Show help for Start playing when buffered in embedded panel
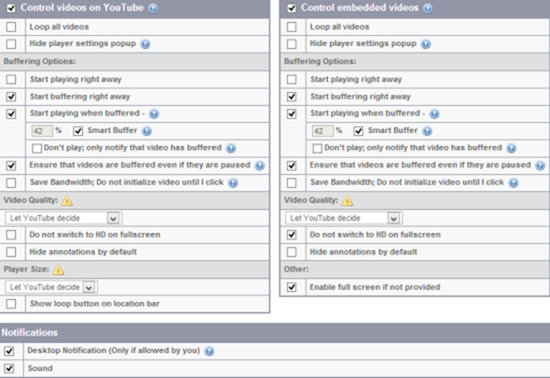 [x=434, y=114]
